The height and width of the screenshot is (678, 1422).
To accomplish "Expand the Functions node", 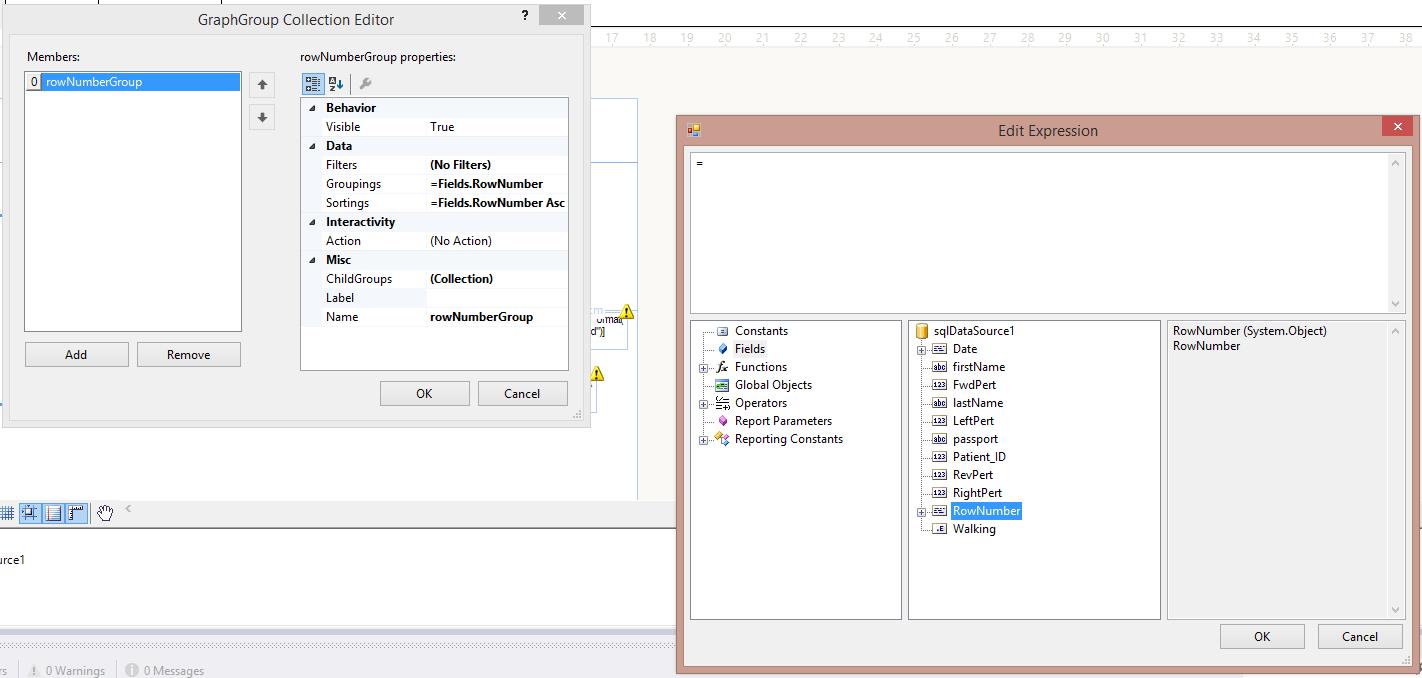I will (704, 368).
